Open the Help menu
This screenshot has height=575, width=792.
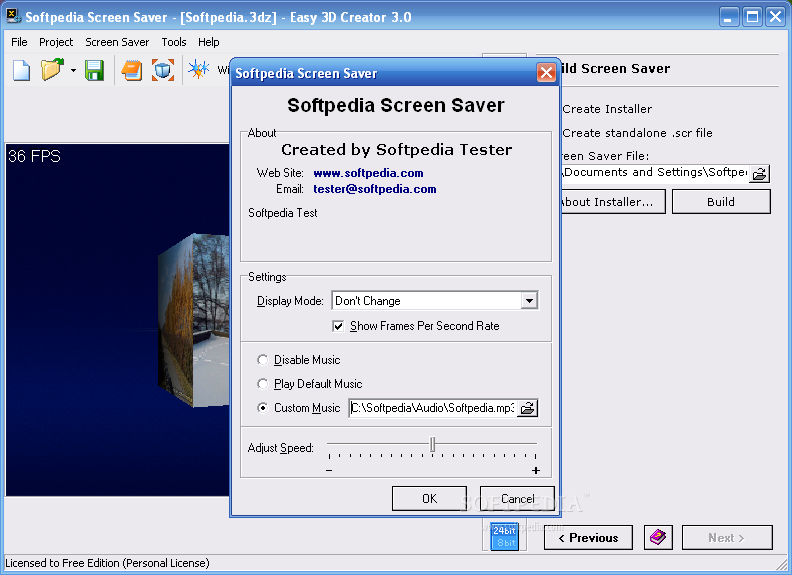coord(209,42)
